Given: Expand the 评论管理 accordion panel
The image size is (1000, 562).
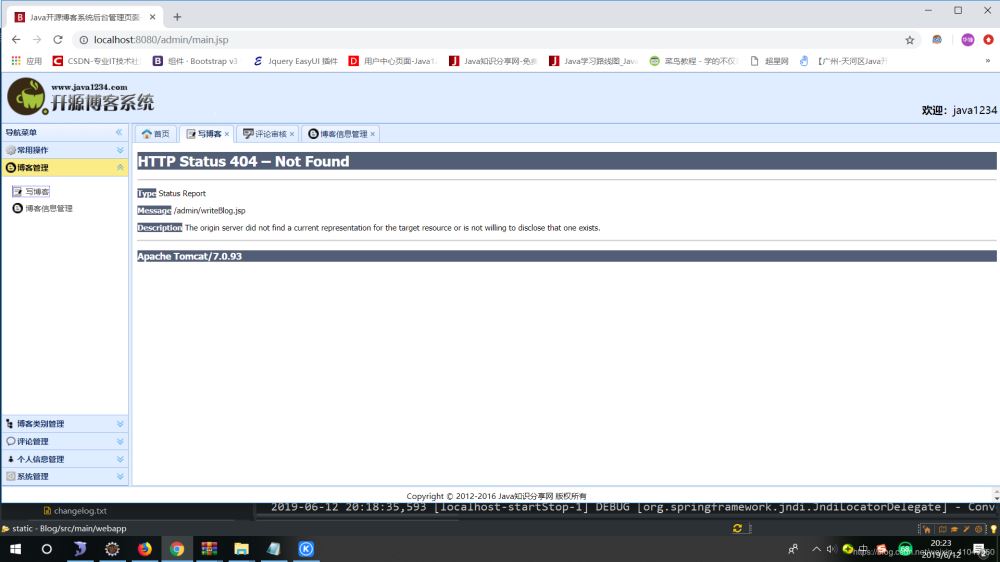Looking at the screenshot, I should click(x=120, y=442).
